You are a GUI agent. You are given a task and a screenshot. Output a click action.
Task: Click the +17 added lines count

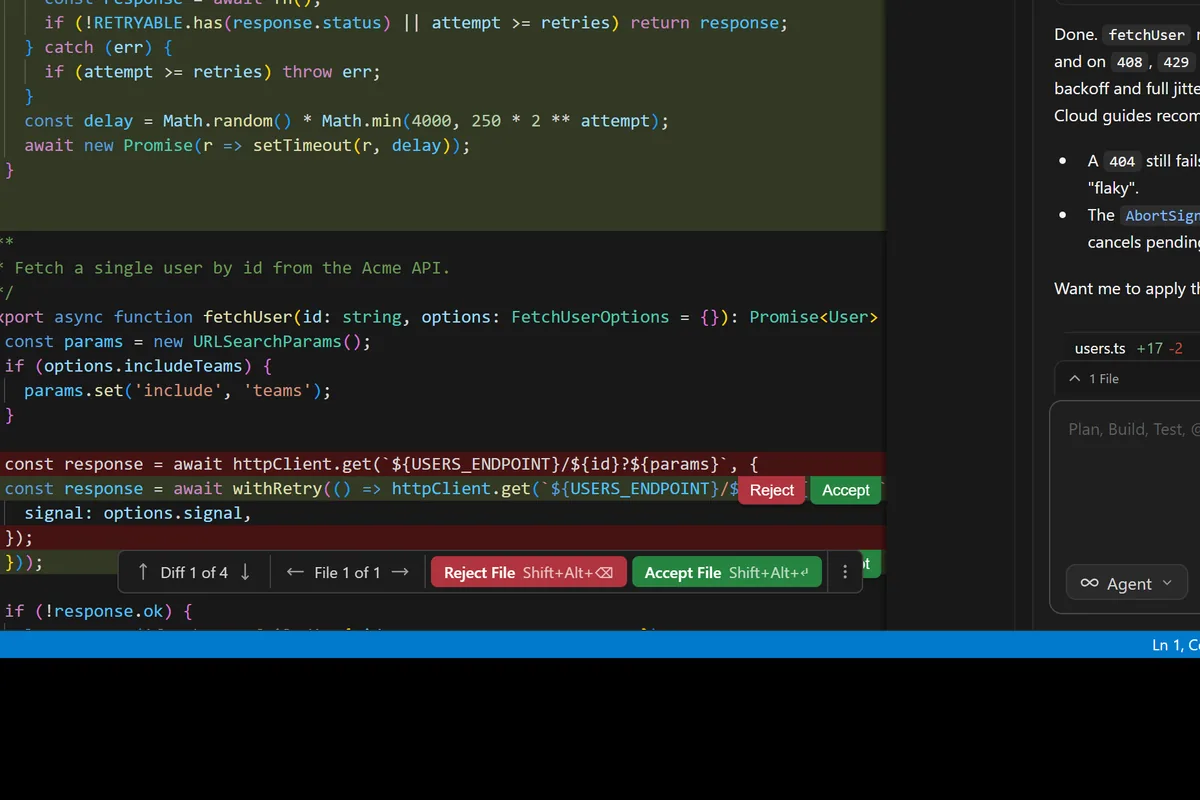[1150, 348]
